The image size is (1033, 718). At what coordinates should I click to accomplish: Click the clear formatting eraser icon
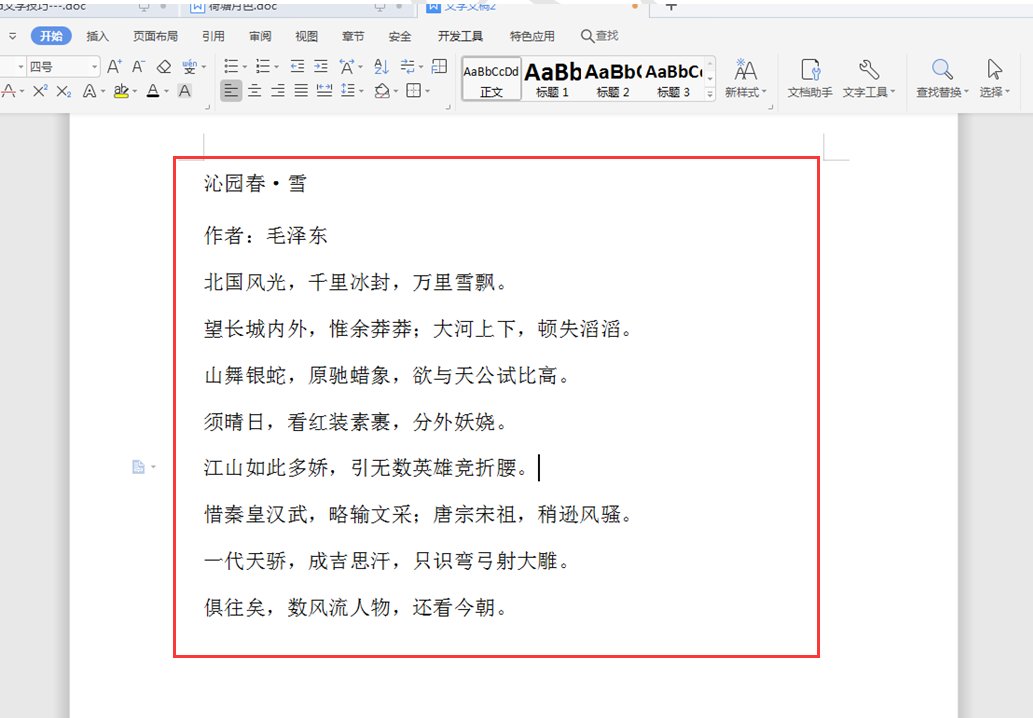click(x=162, y=66)
